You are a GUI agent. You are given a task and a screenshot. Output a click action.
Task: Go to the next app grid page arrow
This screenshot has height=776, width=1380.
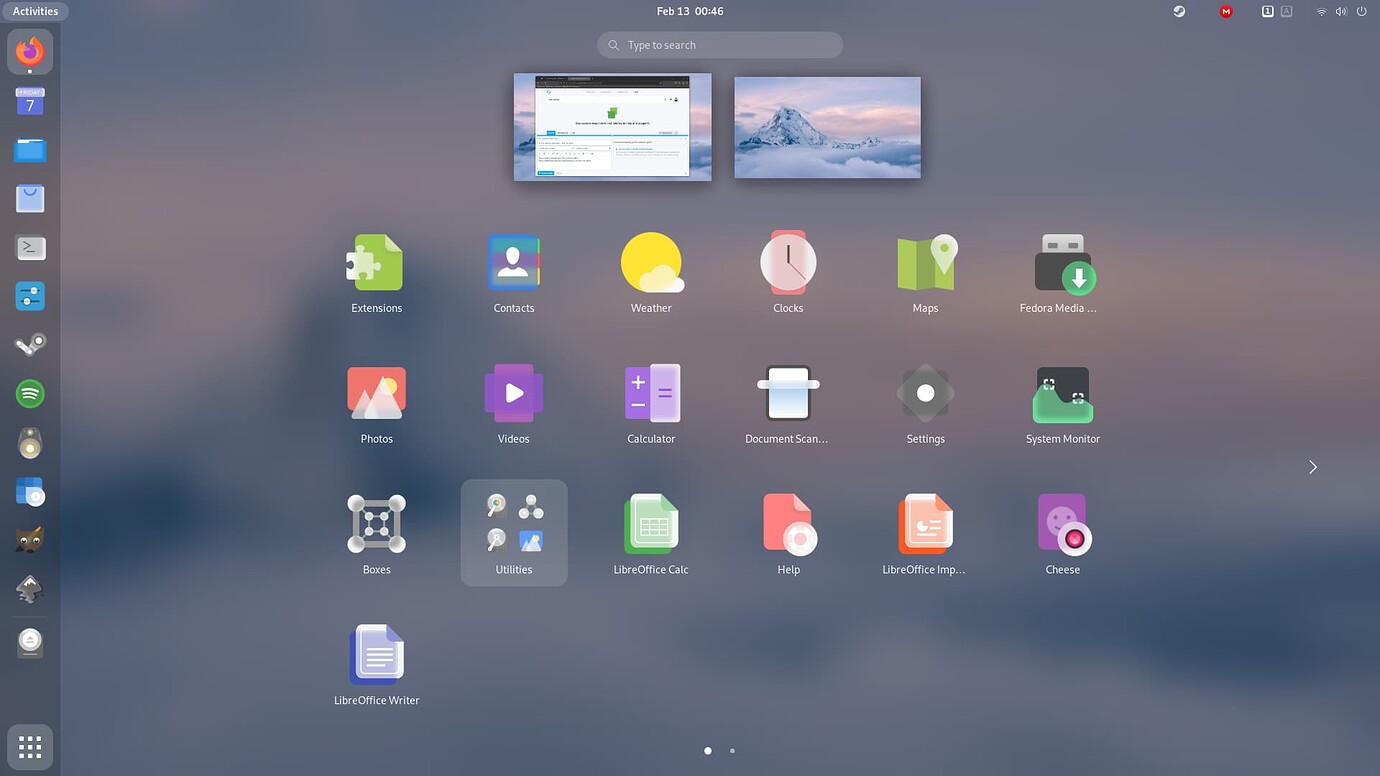click(x=1313, y=467)
